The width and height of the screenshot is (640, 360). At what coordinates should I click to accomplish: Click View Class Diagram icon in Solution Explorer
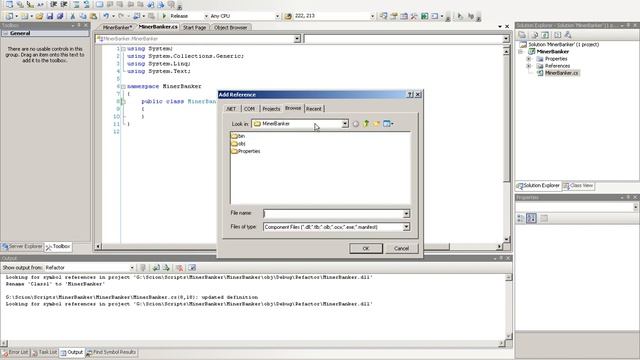tap(568, 35)
